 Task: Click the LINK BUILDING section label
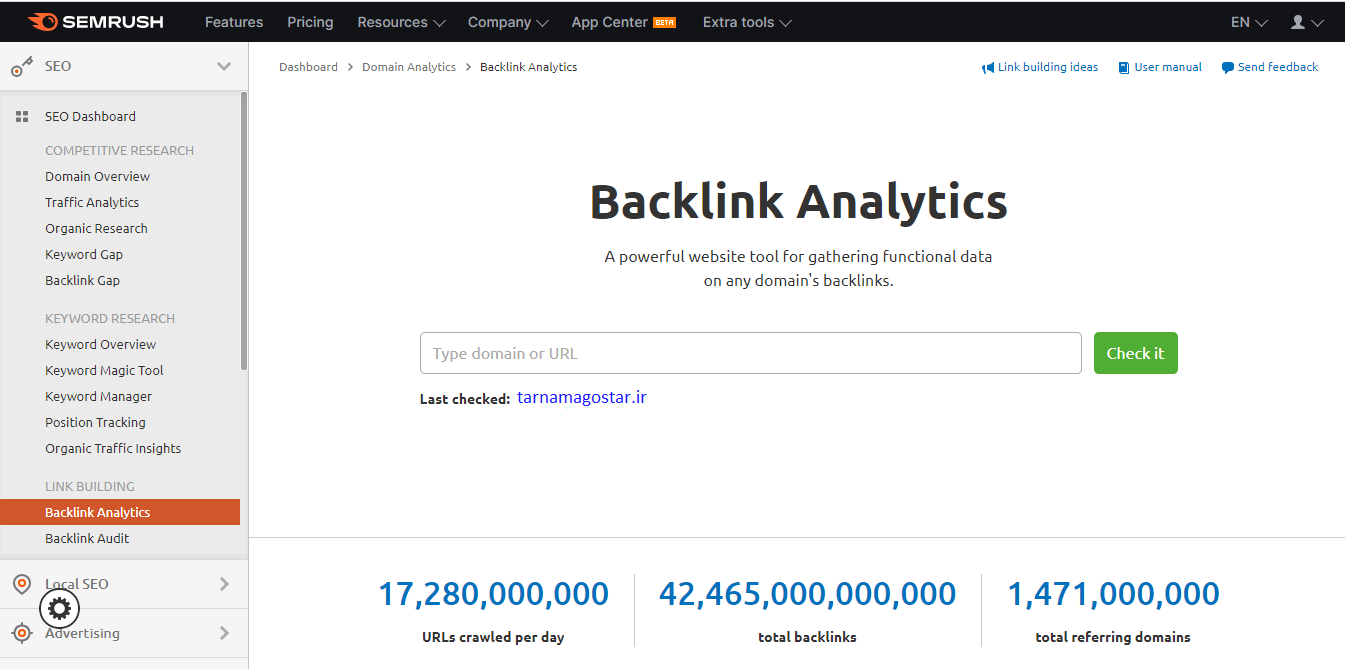(x=89, y=487)
